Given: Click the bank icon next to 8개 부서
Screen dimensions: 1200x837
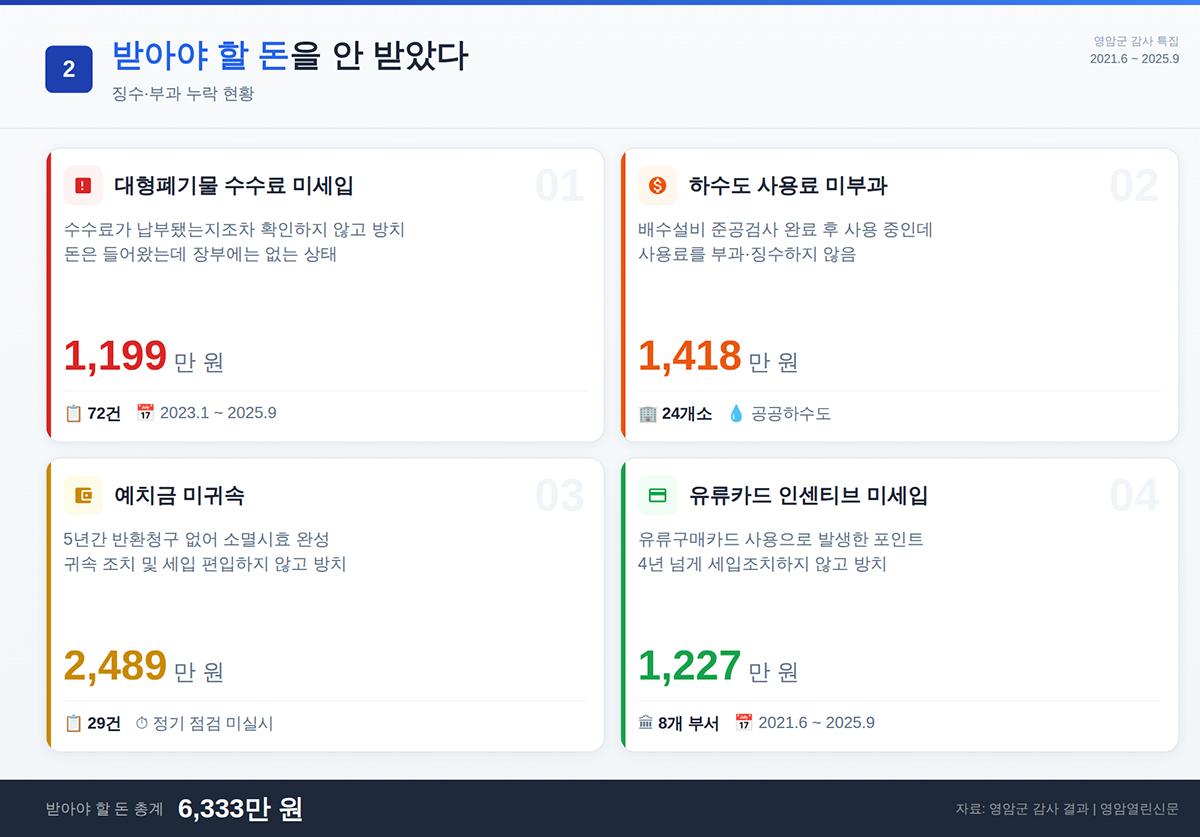Looking at the screenshot, I should click(x=646, y=723).
